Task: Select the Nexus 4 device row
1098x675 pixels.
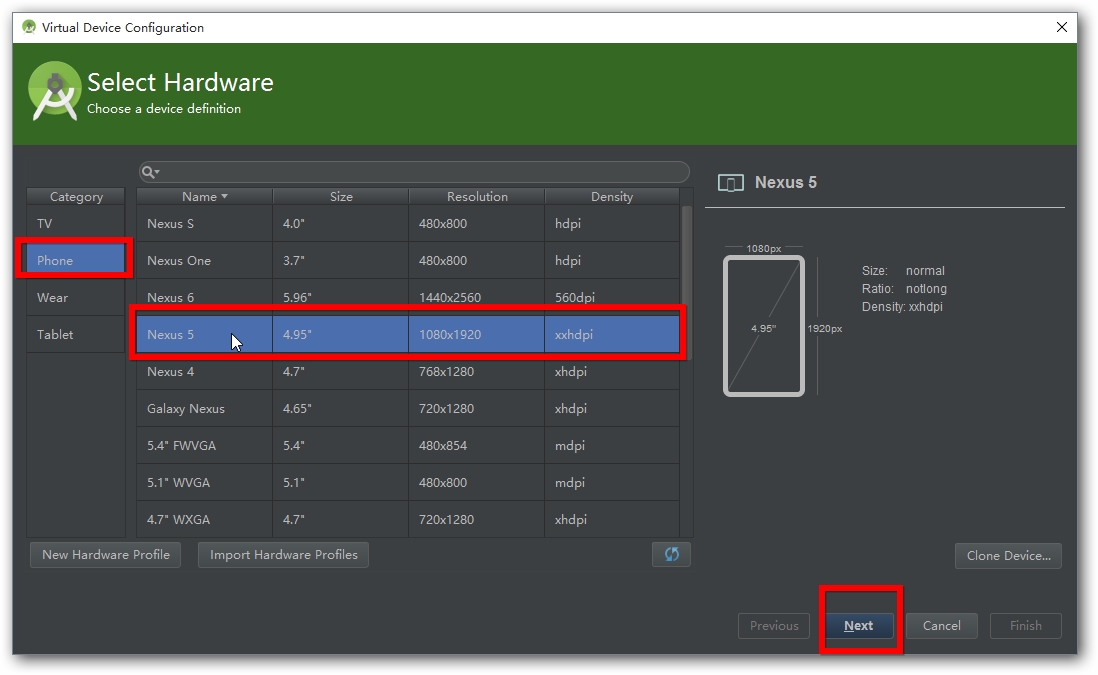Action: pos(408,372)
